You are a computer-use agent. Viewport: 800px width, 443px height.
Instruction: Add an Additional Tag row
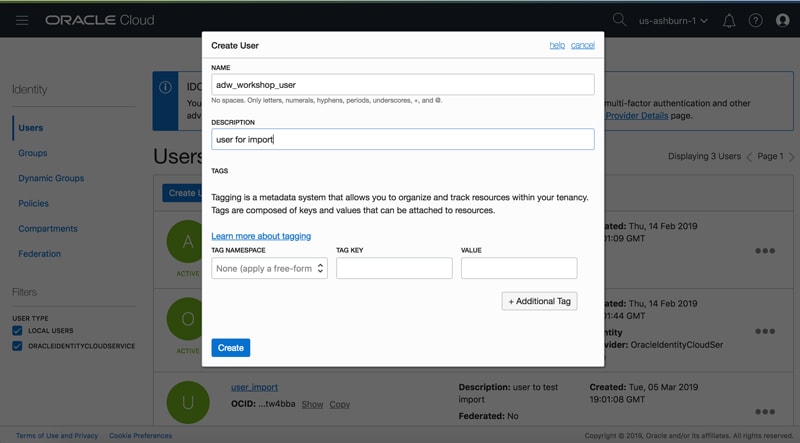coord(539,301)
